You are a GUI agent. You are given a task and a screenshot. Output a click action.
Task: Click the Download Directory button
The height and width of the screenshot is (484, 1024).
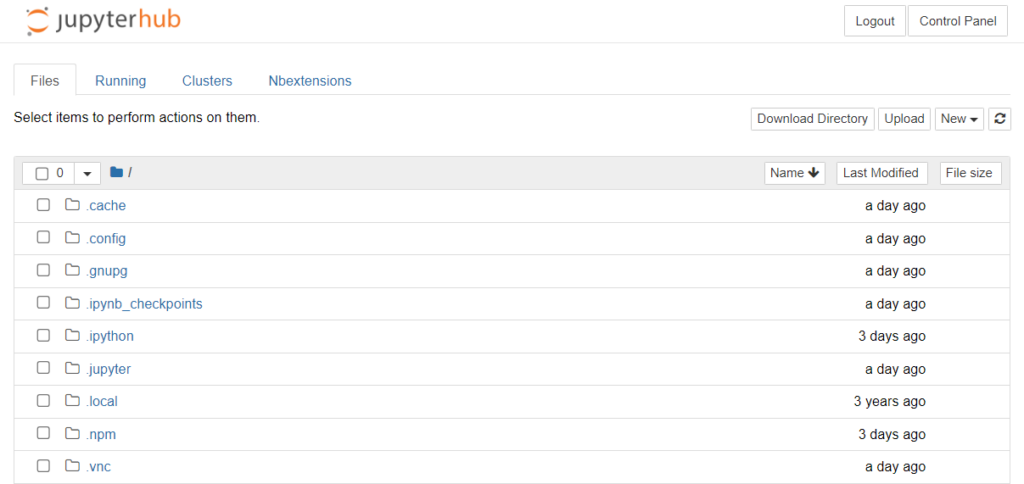pos(812,119)
